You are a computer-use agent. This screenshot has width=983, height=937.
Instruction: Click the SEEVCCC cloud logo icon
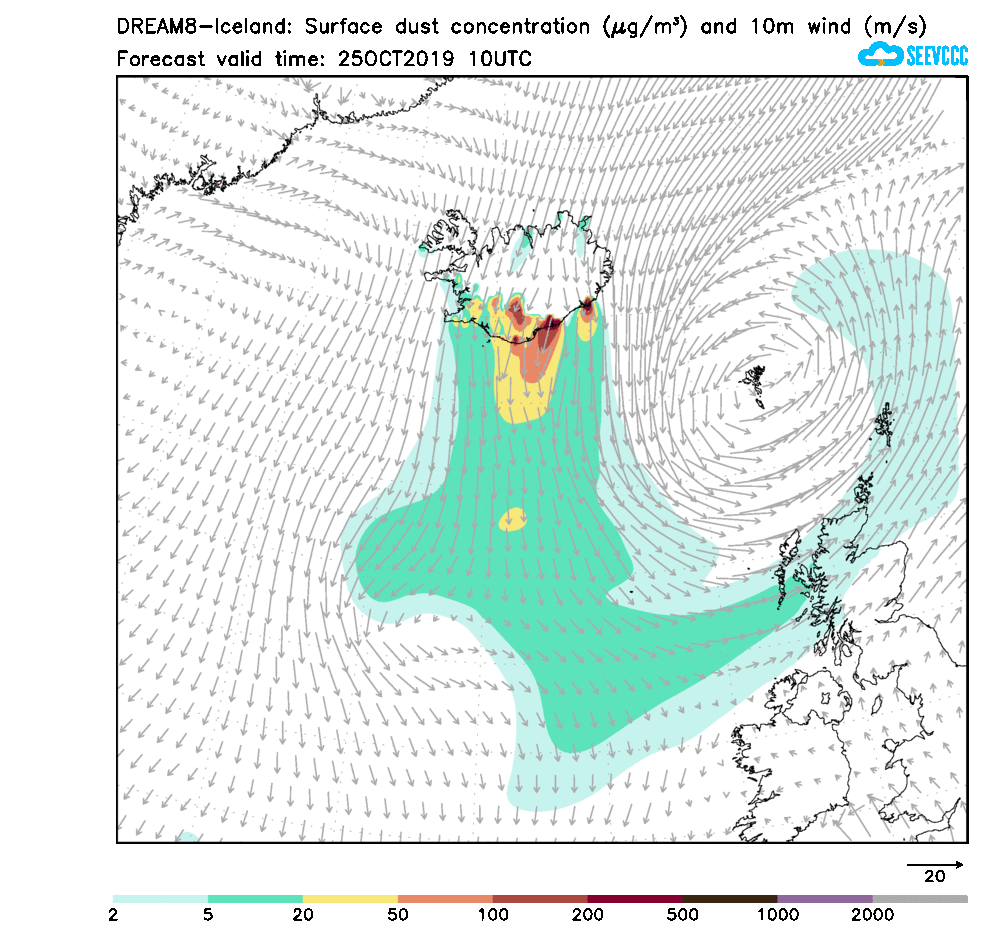tap(880, 55)
